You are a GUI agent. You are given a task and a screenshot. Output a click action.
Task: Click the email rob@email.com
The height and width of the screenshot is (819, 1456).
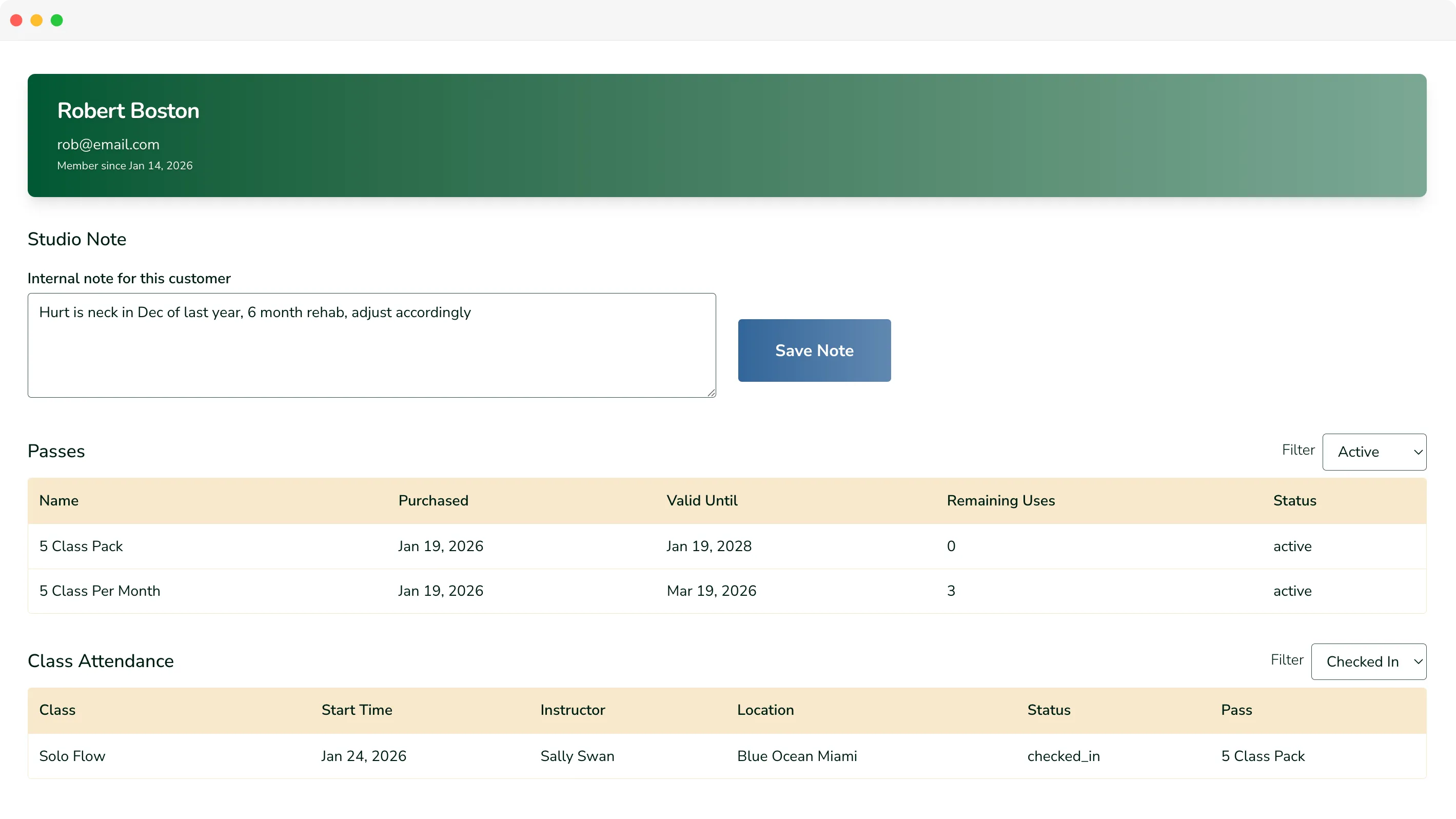(x=108, y=145)
